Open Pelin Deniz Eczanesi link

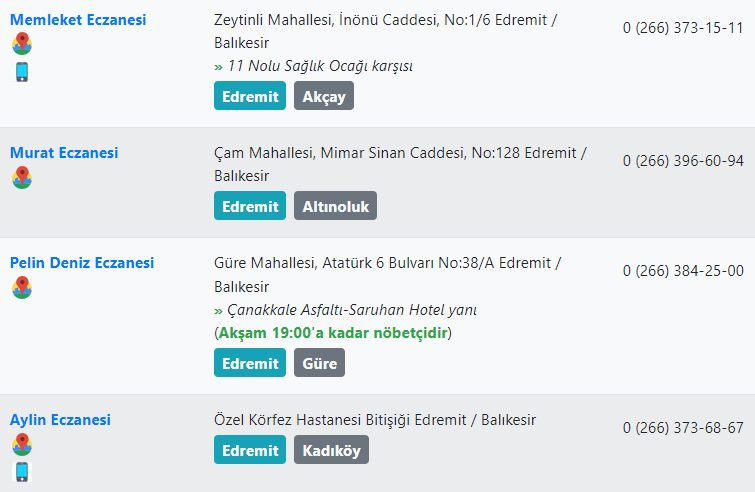click(x=82, y=263)
